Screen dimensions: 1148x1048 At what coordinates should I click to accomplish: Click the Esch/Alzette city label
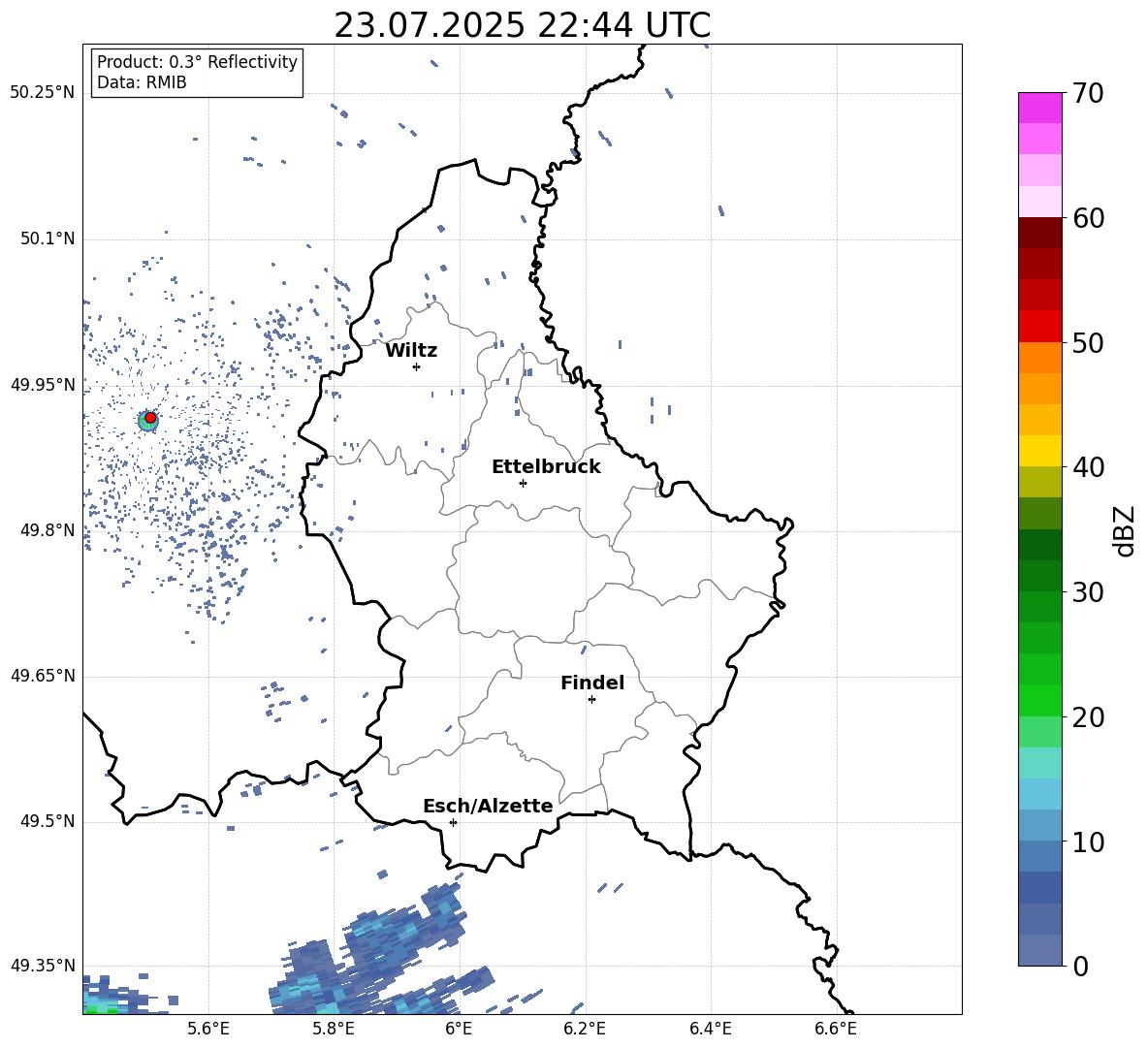[488, 807]
